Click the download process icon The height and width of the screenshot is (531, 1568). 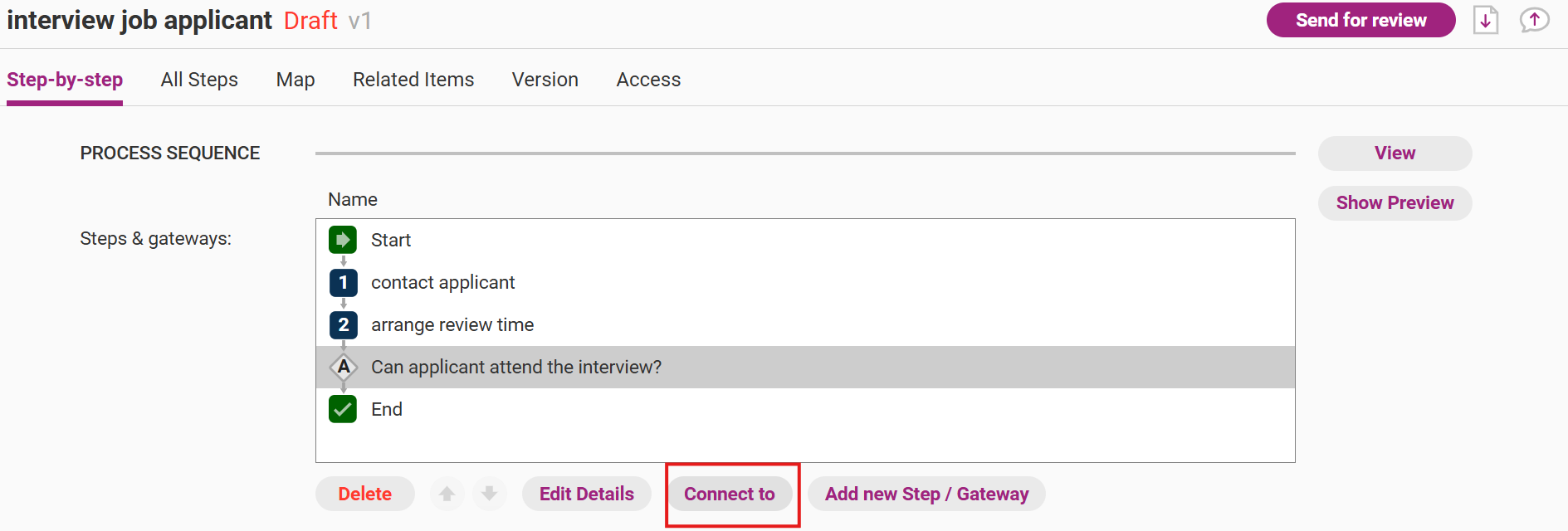[1486, 20]
